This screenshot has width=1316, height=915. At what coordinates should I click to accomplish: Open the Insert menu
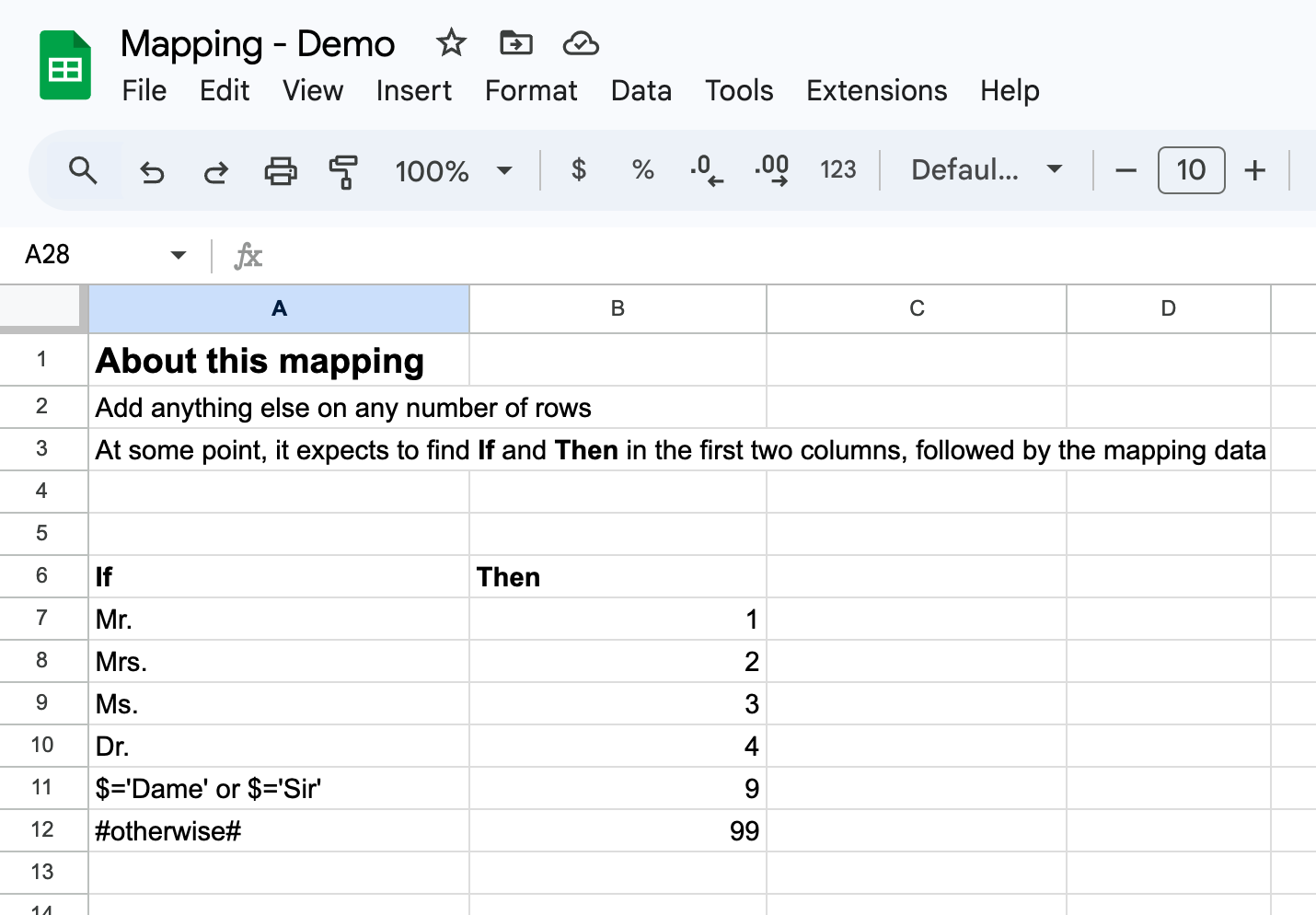coord(413,90)
